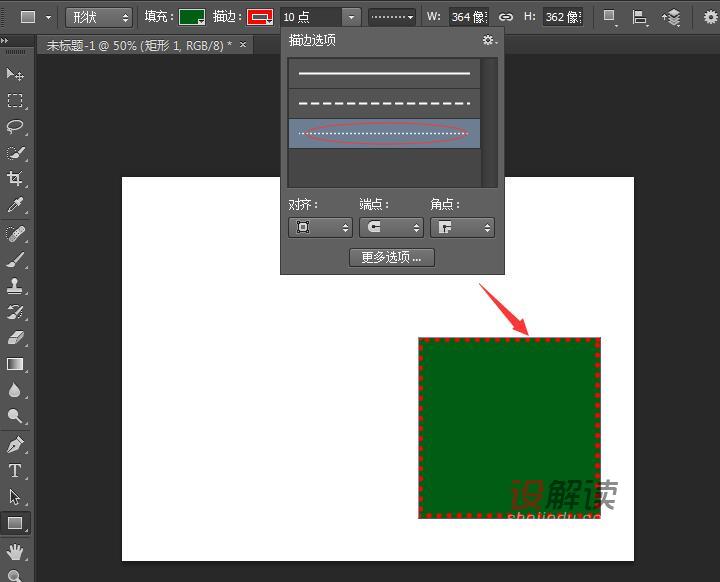Viewport: 720px width, 582px height.
Task: Open the 角点 stroke corners dropdown
Action: (462, 228)
